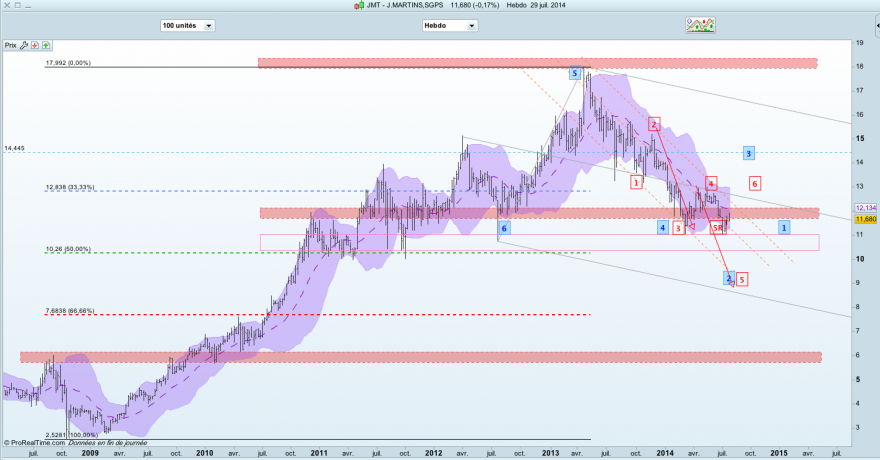The width and height of the screenshot is (880, 460).
Task: Open the Hebdo timeframe dropdown
Action: click(450, 26)
